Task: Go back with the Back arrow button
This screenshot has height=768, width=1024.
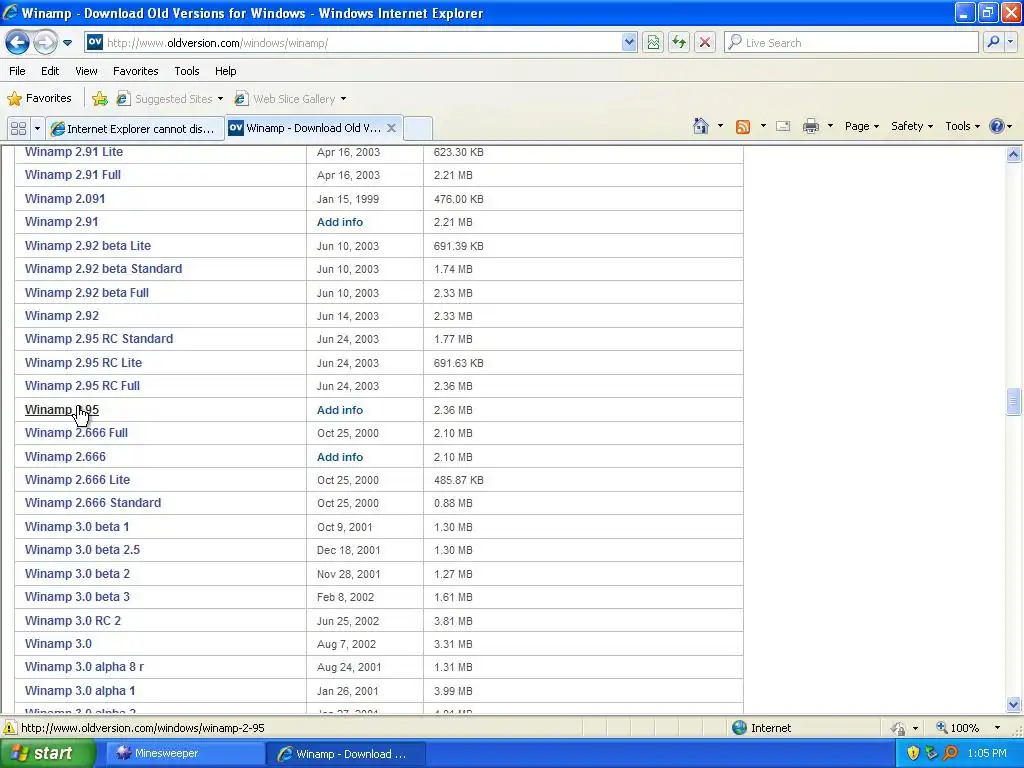Action: (18, 42)
